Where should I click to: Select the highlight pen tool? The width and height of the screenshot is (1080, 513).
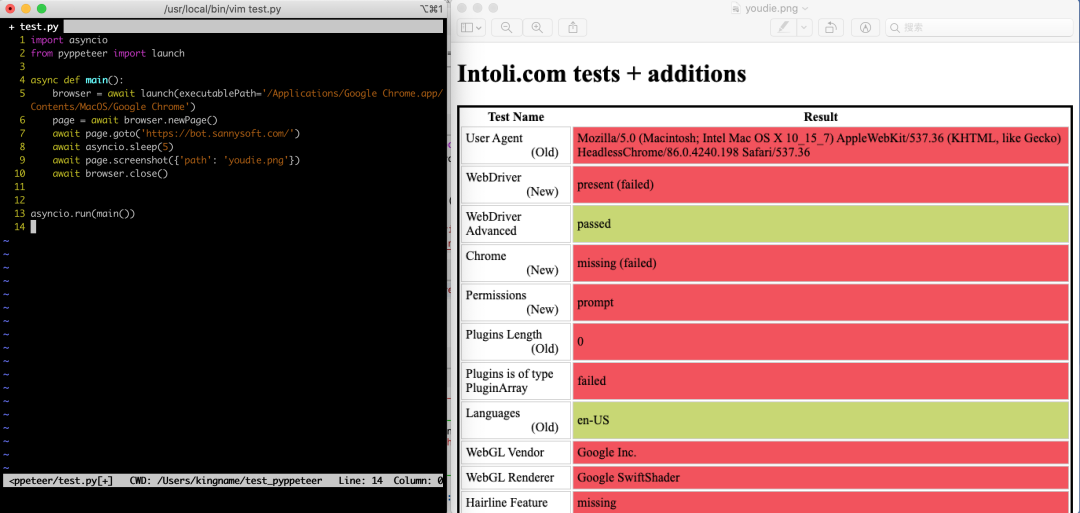tap(784, 28)
